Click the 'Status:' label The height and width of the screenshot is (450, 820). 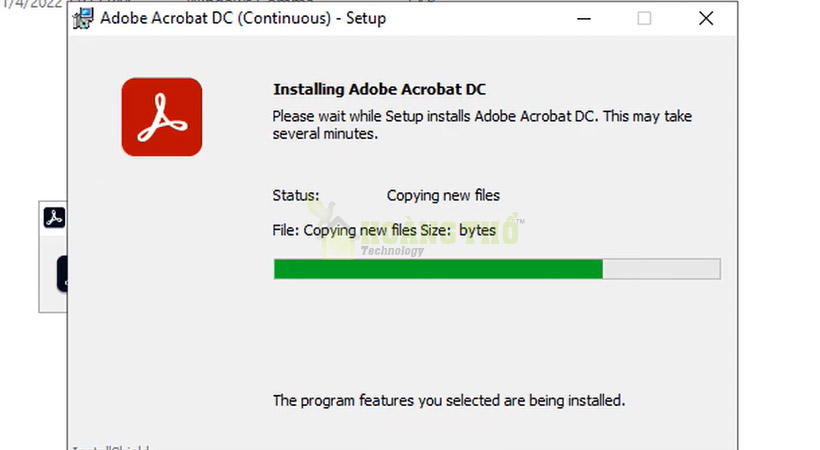pyautogui.click(x=295, y=196)
